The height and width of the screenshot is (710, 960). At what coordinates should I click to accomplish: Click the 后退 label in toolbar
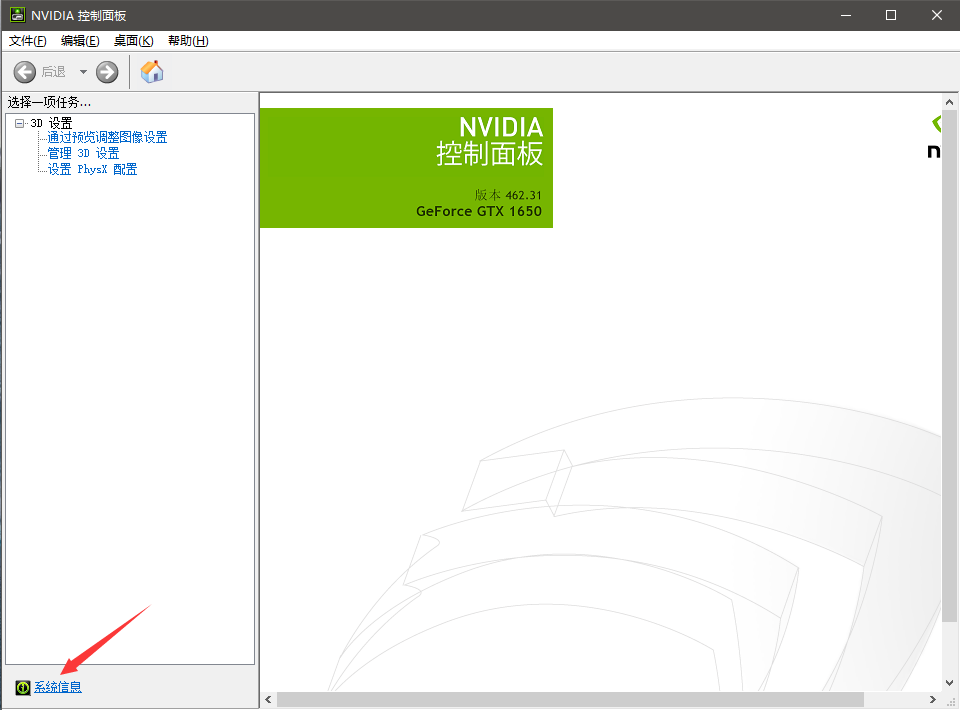click(53, 72)
